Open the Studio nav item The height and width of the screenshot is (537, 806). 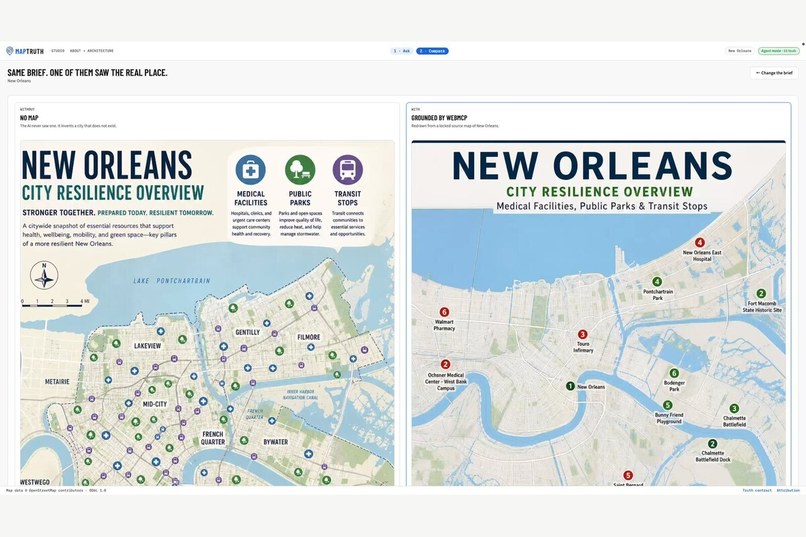pos(58,51)
